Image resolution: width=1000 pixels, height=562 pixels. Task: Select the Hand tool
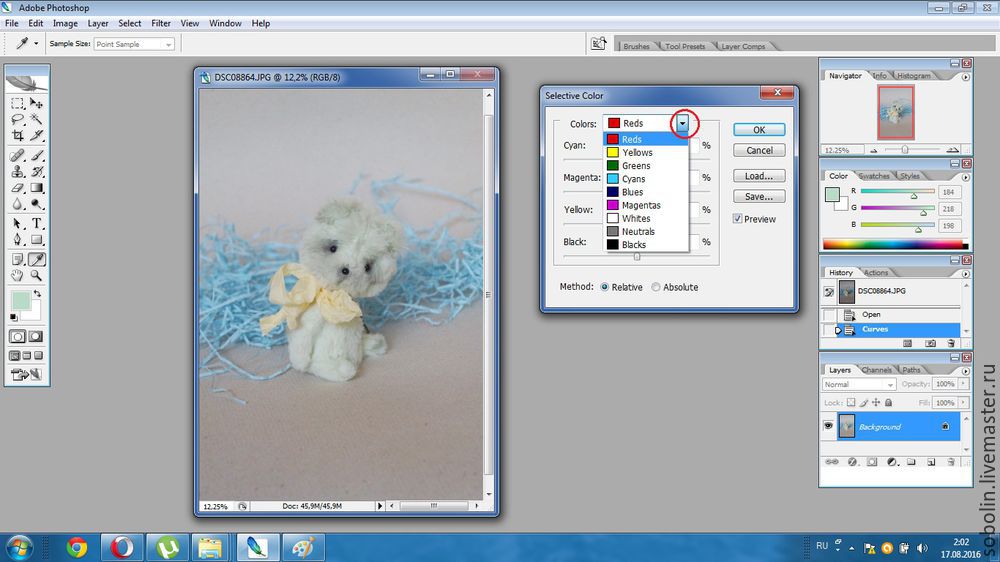click(x=17, y=276)
